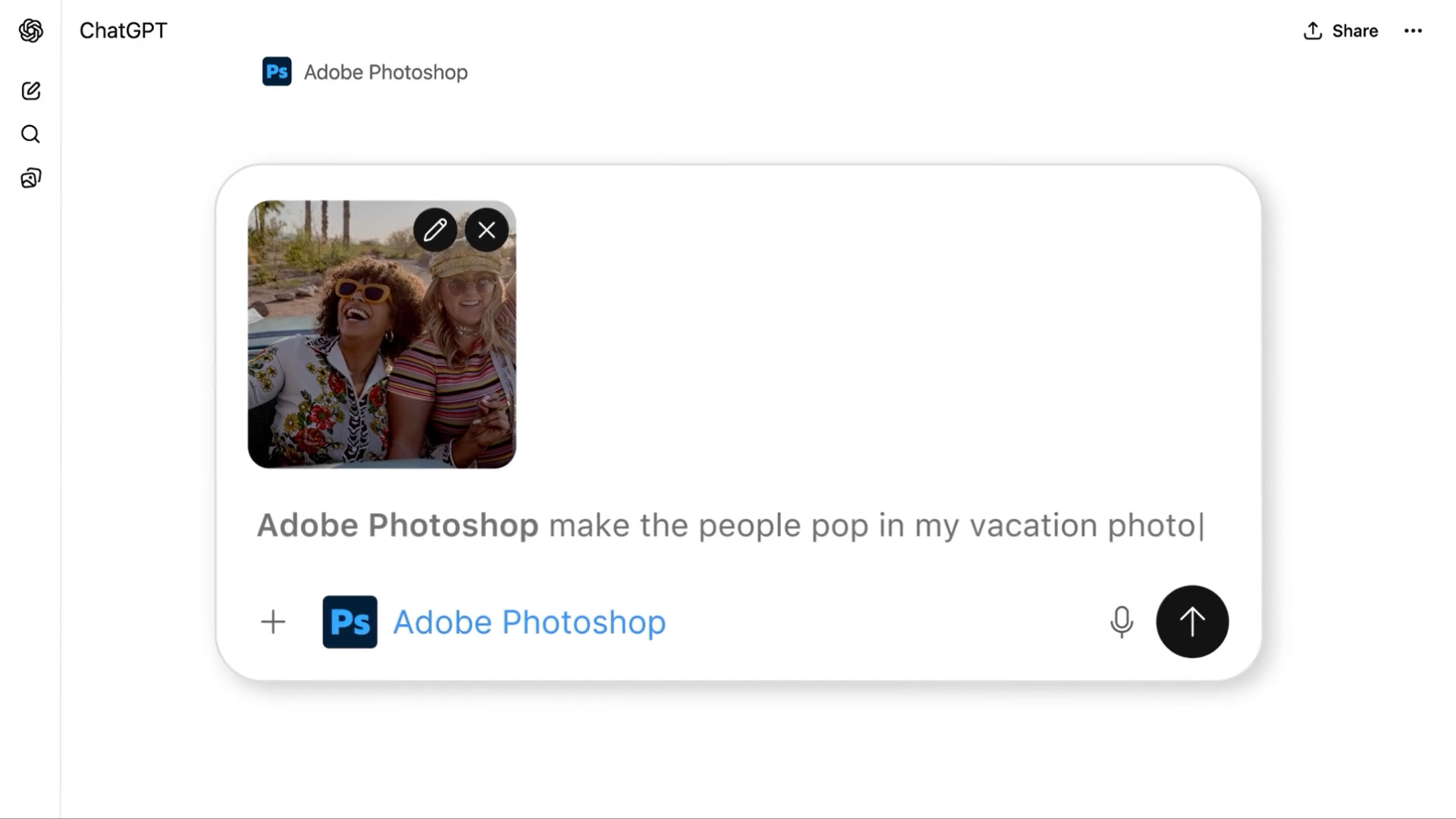The width and height of the screenshot is (1456, 819).
Task: Select the microphone icon for voice input
Action: click(1122, 622)
